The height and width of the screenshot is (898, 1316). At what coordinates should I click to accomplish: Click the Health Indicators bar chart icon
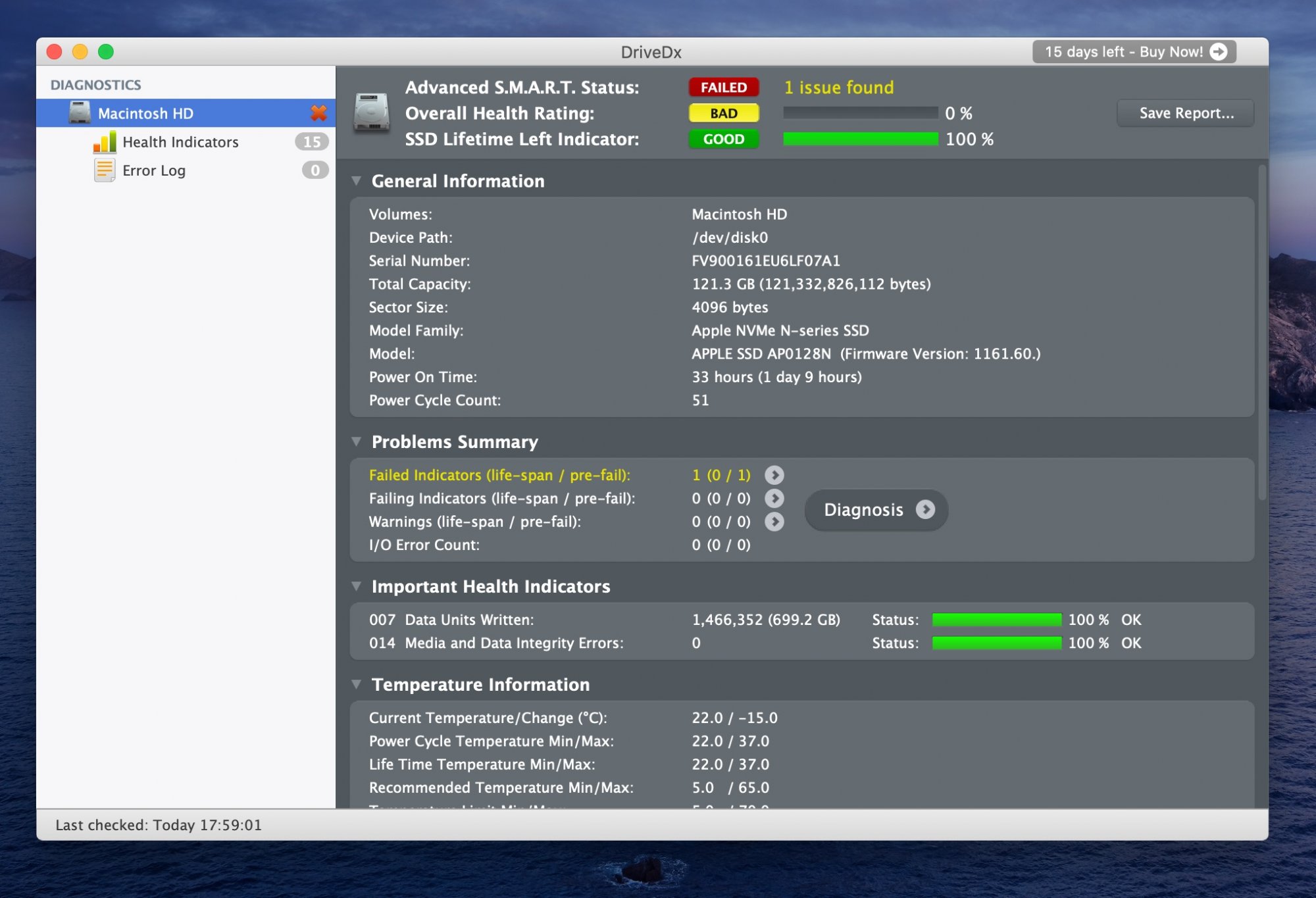(105, 142)
